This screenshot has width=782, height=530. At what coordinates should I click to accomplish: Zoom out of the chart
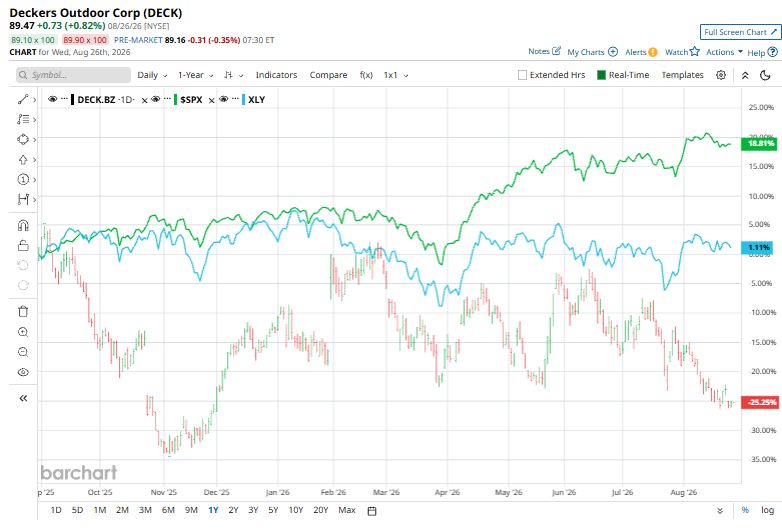pos(23,352)
